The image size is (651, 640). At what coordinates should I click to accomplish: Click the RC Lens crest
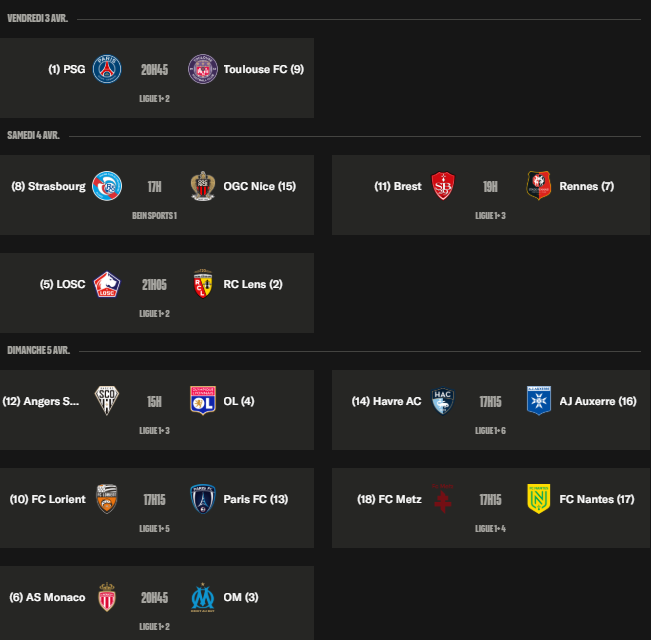[x=203, y=284]
